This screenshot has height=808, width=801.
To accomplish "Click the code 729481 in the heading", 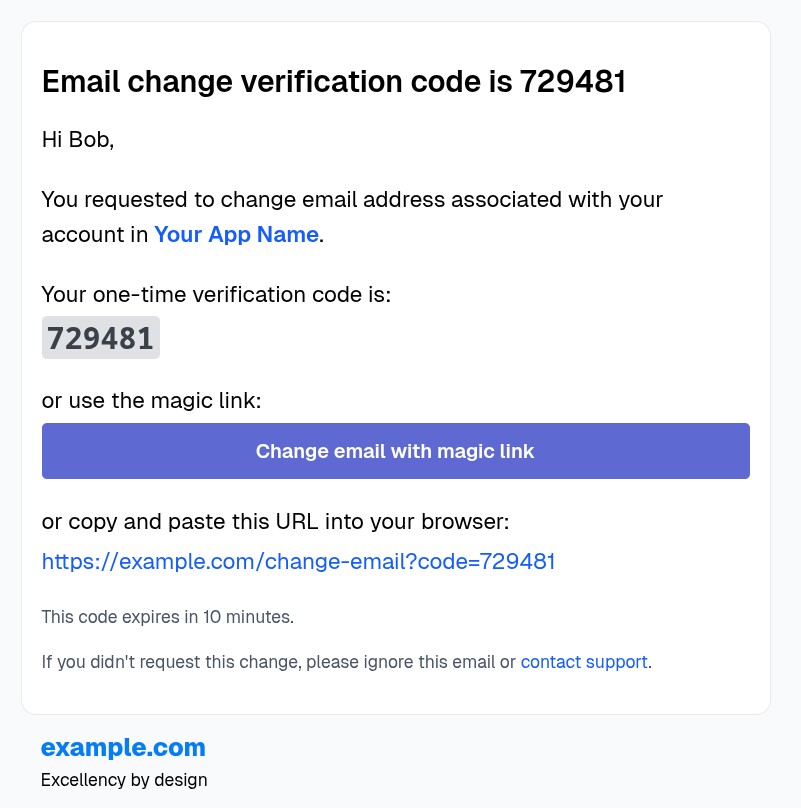I will click(574, 81).
